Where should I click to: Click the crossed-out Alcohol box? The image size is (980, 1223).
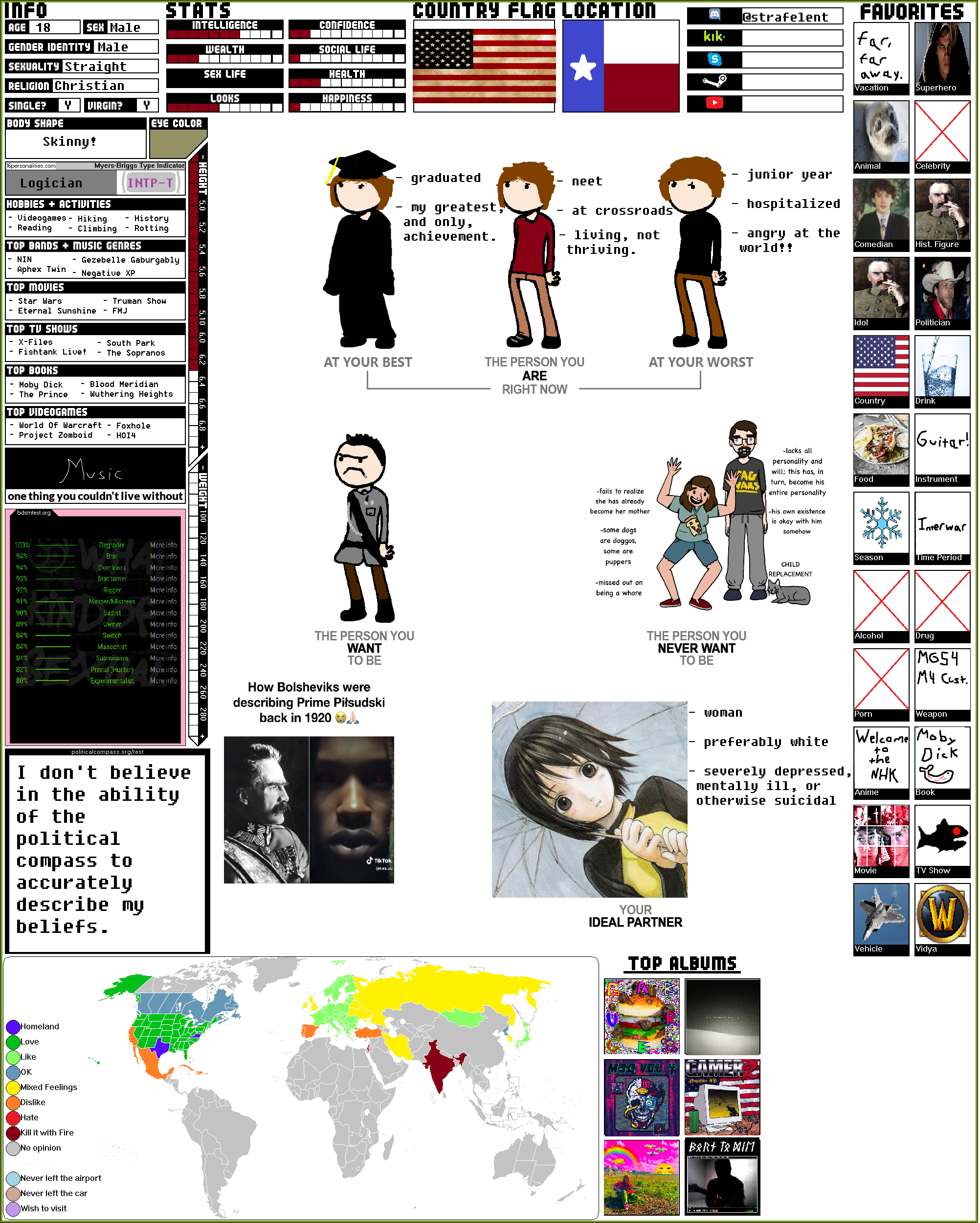(x=882, y=601)
